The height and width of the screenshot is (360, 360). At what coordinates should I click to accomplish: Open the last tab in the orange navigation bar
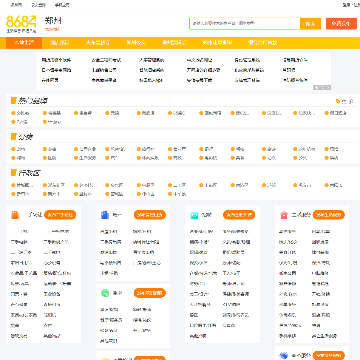click(262, 43)
